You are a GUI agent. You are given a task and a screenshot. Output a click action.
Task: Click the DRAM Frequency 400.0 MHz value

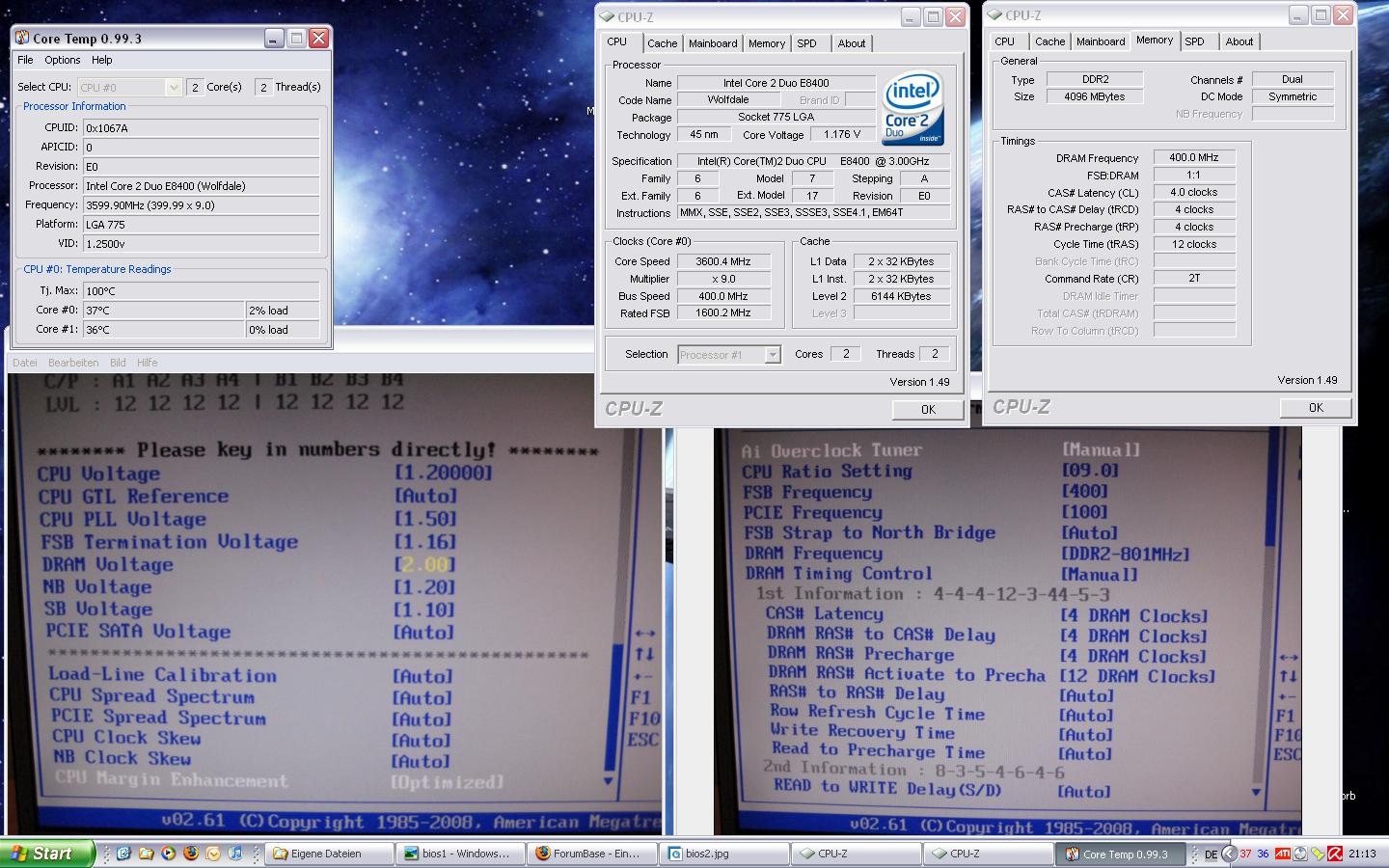tap(1194, 157)
